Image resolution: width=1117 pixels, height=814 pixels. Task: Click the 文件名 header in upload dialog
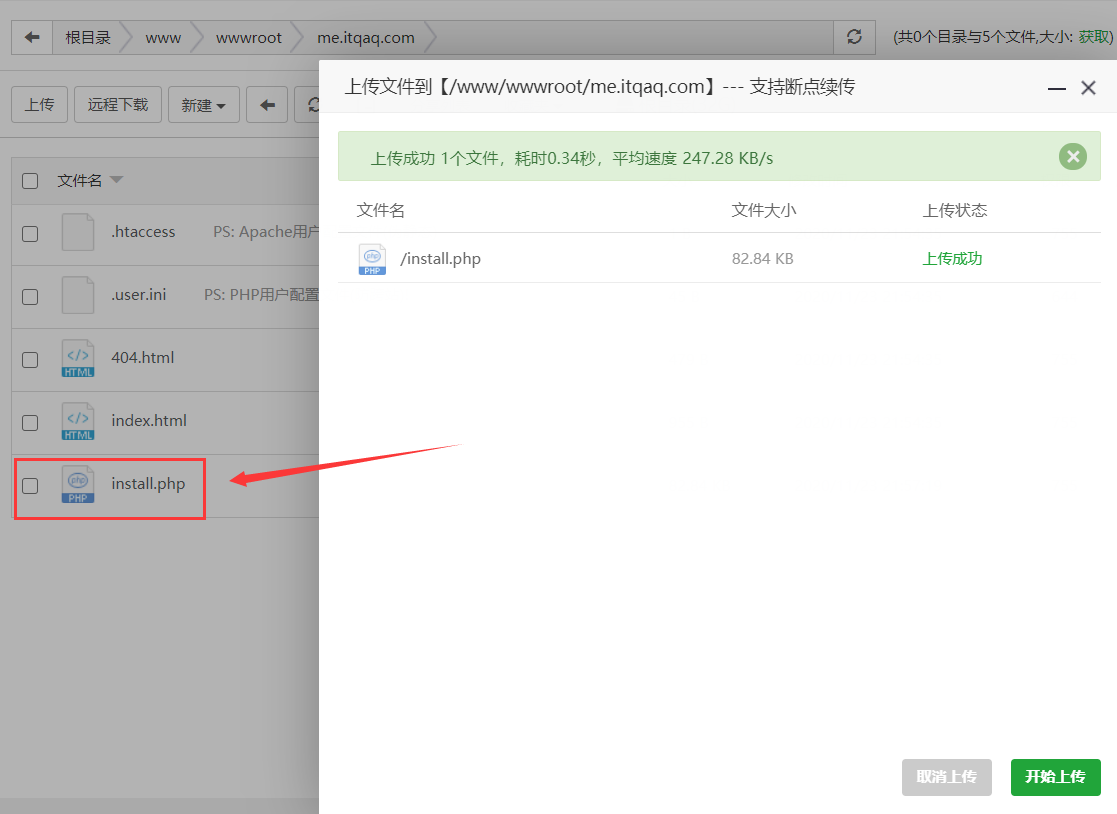tap(380, 210)
